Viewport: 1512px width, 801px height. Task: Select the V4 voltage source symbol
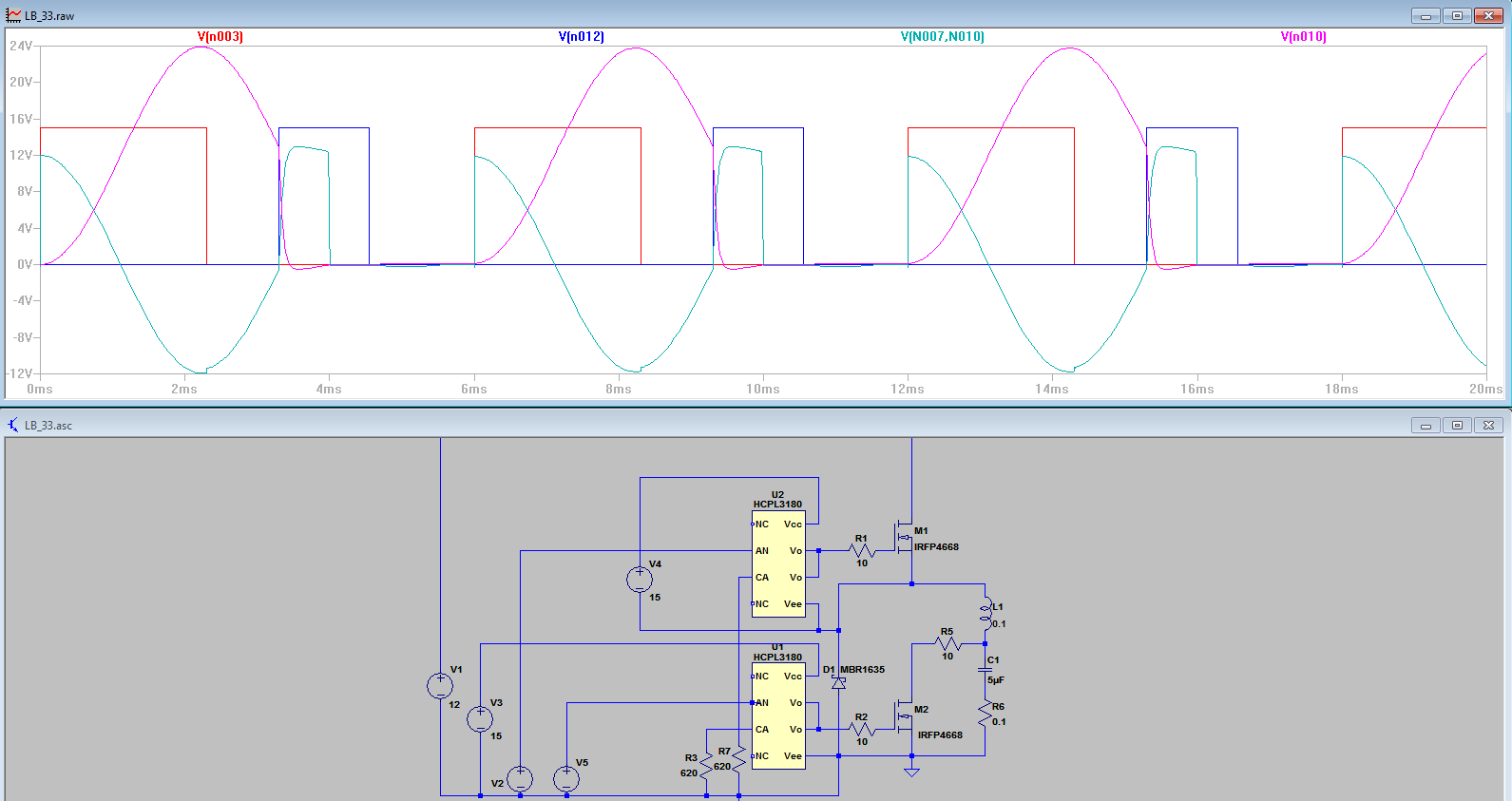click(x=640, y=580)
